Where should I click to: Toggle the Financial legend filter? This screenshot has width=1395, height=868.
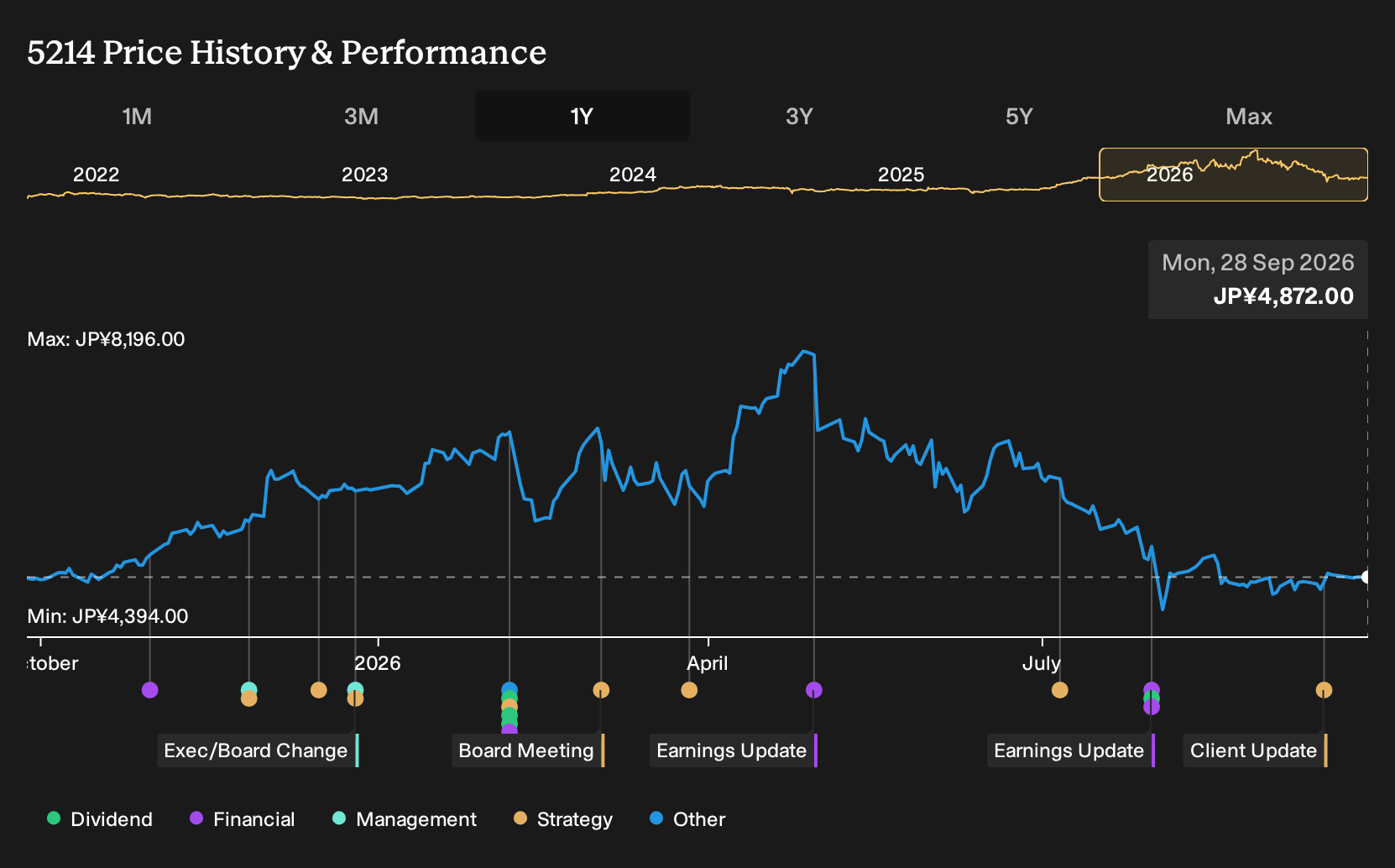(x=242, y=819)
